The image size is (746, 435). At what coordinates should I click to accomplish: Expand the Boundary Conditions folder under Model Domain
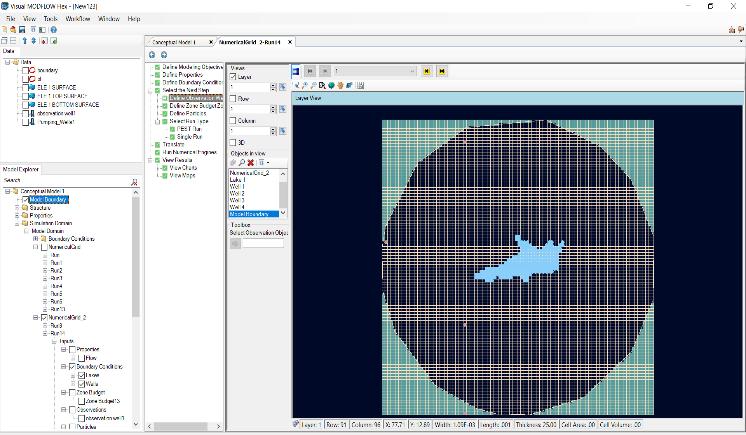[x=35, y=238]
